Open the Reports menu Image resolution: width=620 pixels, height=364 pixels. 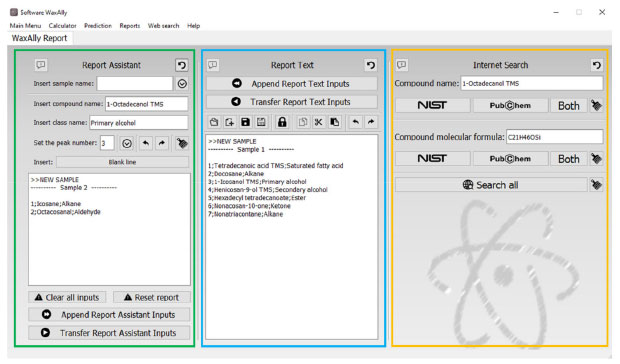pos(130,26)
